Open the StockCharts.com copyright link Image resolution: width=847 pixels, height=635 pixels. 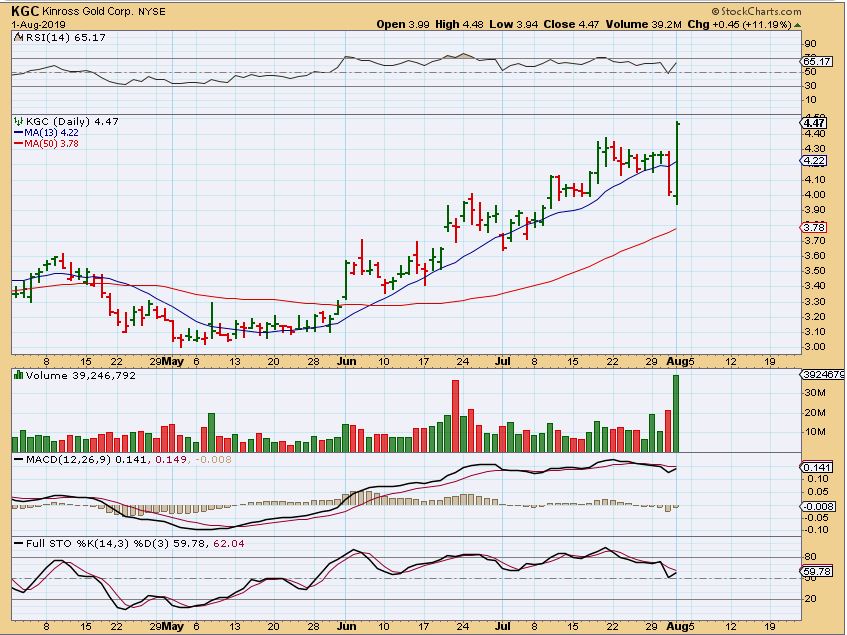pyautogui.click(x=756, y=11)
